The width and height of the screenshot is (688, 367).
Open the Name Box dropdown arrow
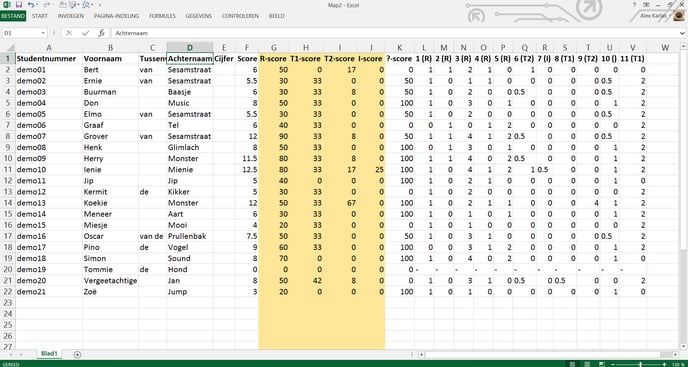click(x=43, y=33)
